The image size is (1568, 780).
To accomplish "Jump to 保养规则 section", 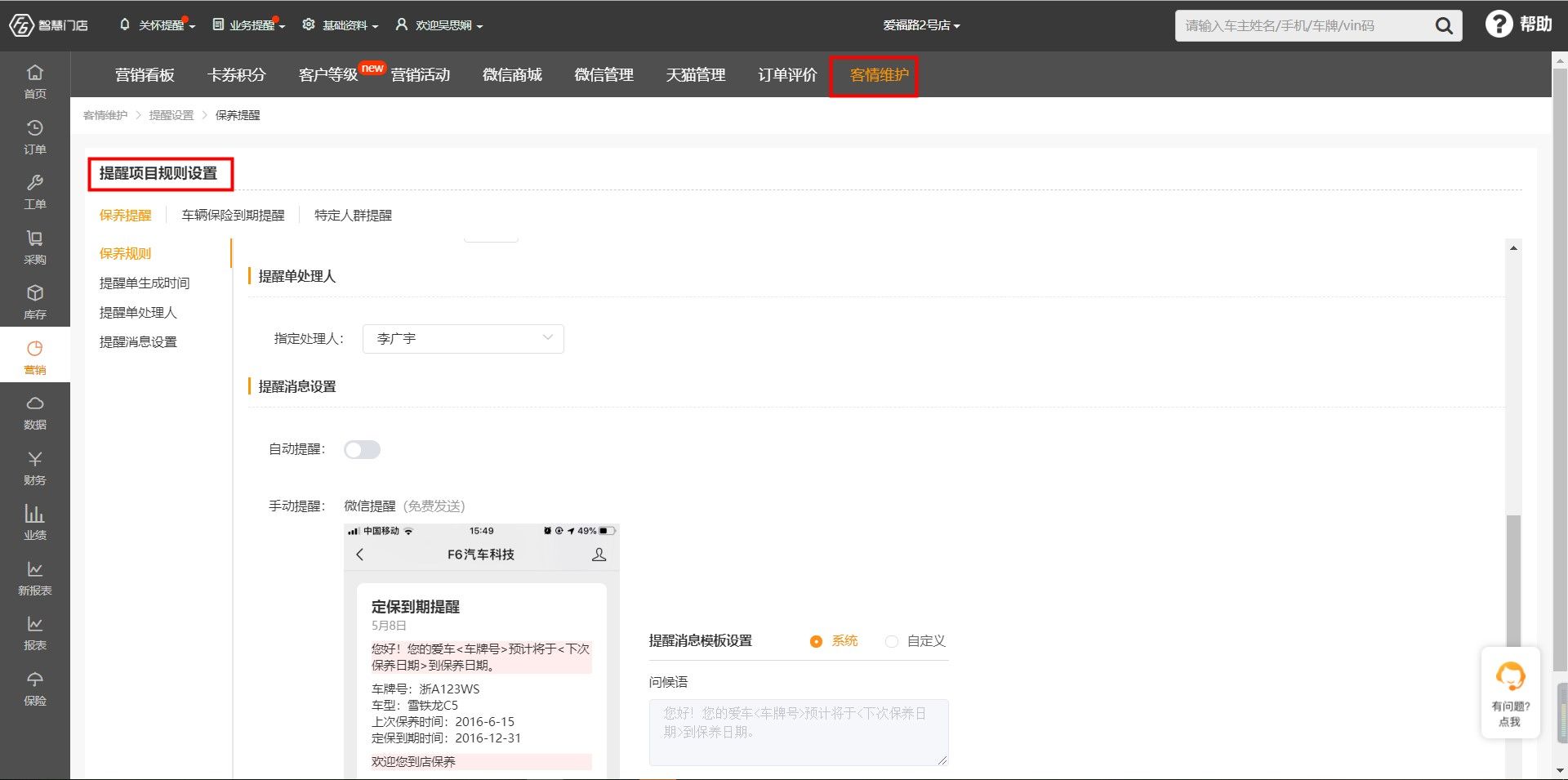I will pyautogui.click(x=126, y=254).
